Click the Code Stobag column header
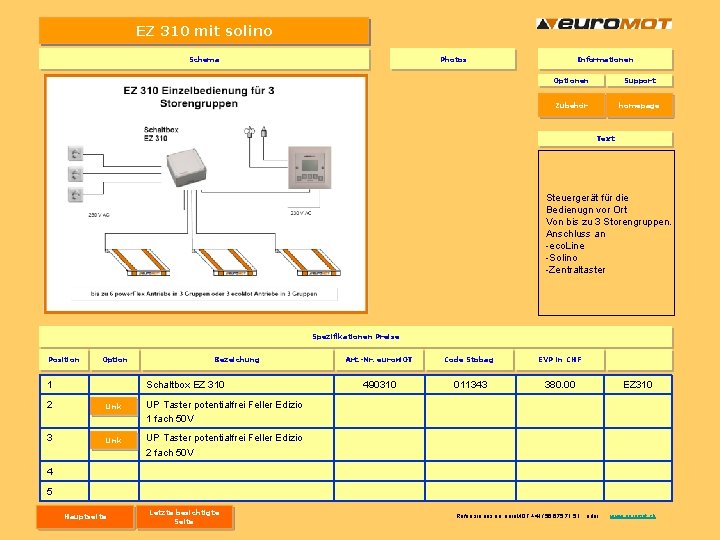This screenshot has height=540, width=720. click(469, 360)
